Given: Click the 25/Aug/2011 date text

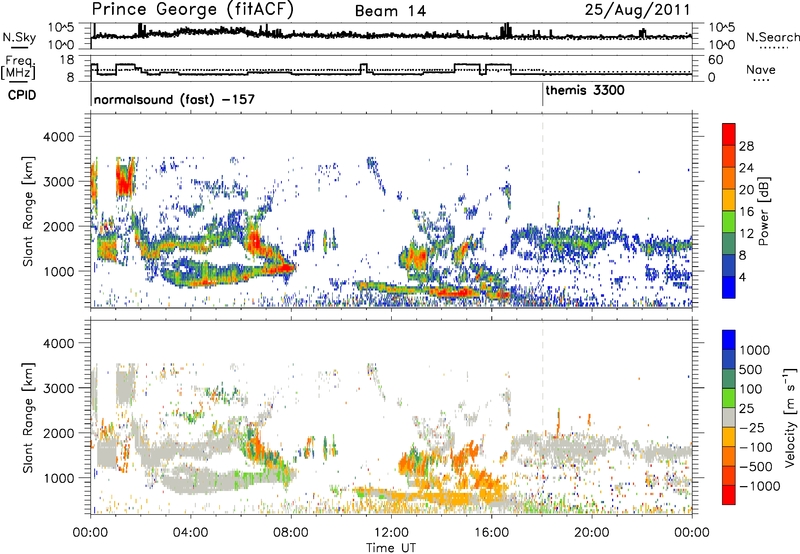Looking at the screenshot, I should (x=638, y=10).
